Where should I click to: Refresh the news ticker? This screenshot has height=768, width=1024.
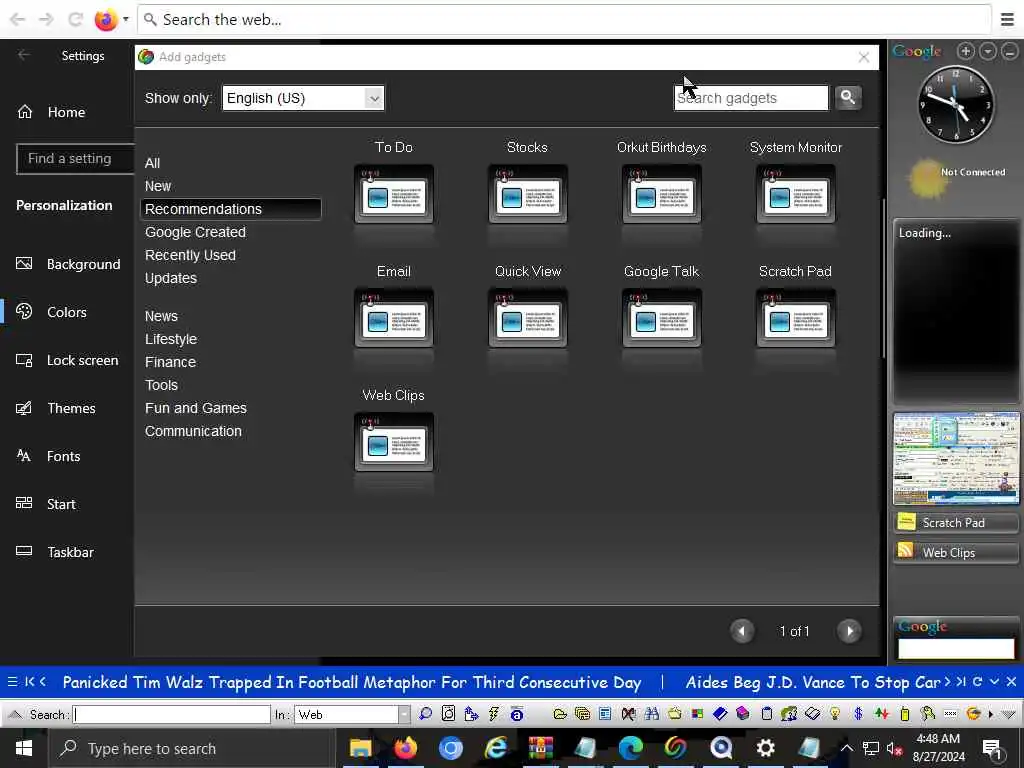coord(978,682)
